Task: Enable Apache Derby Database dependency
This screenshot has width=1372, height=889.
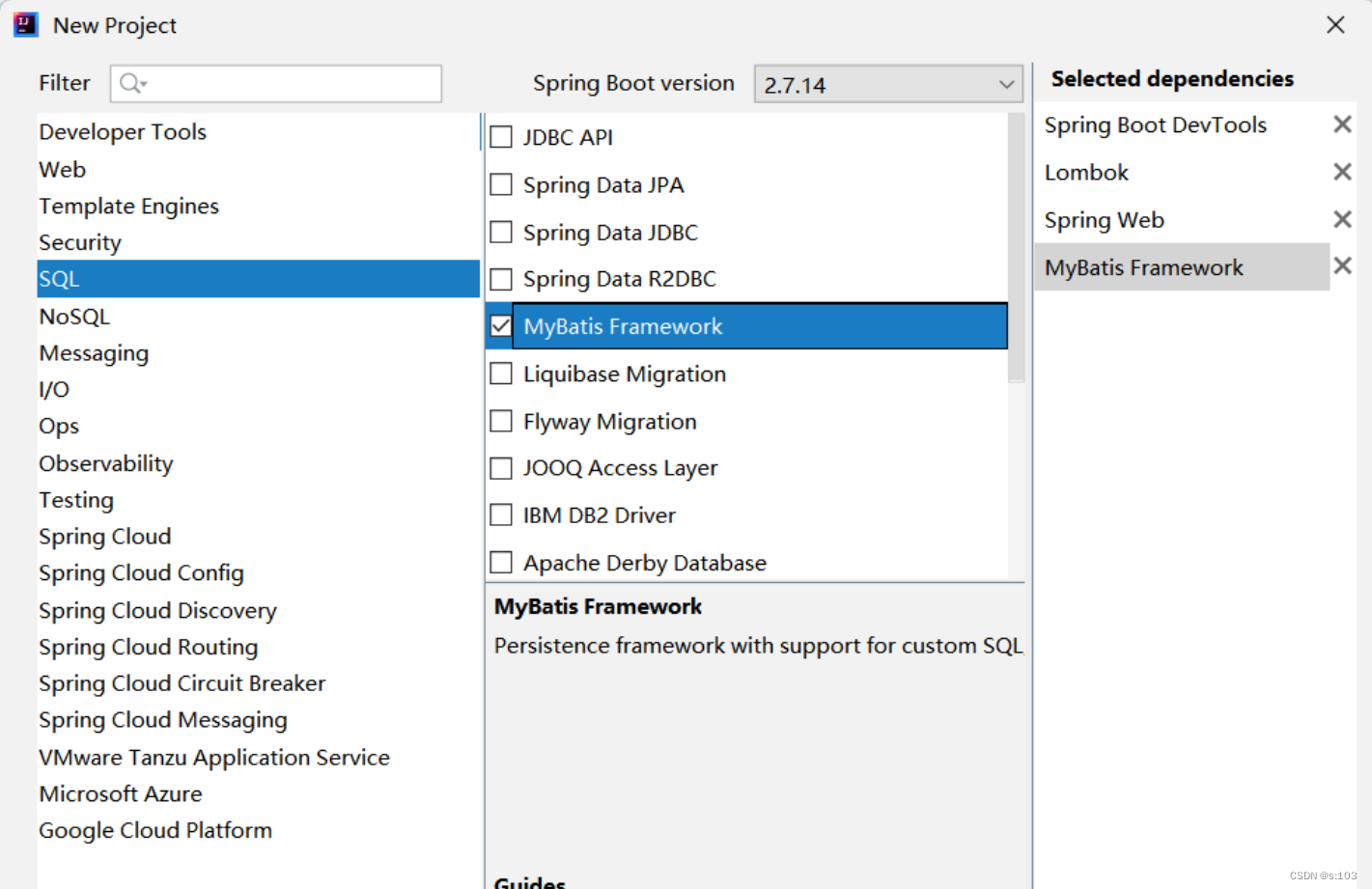Action: (501, 562)
